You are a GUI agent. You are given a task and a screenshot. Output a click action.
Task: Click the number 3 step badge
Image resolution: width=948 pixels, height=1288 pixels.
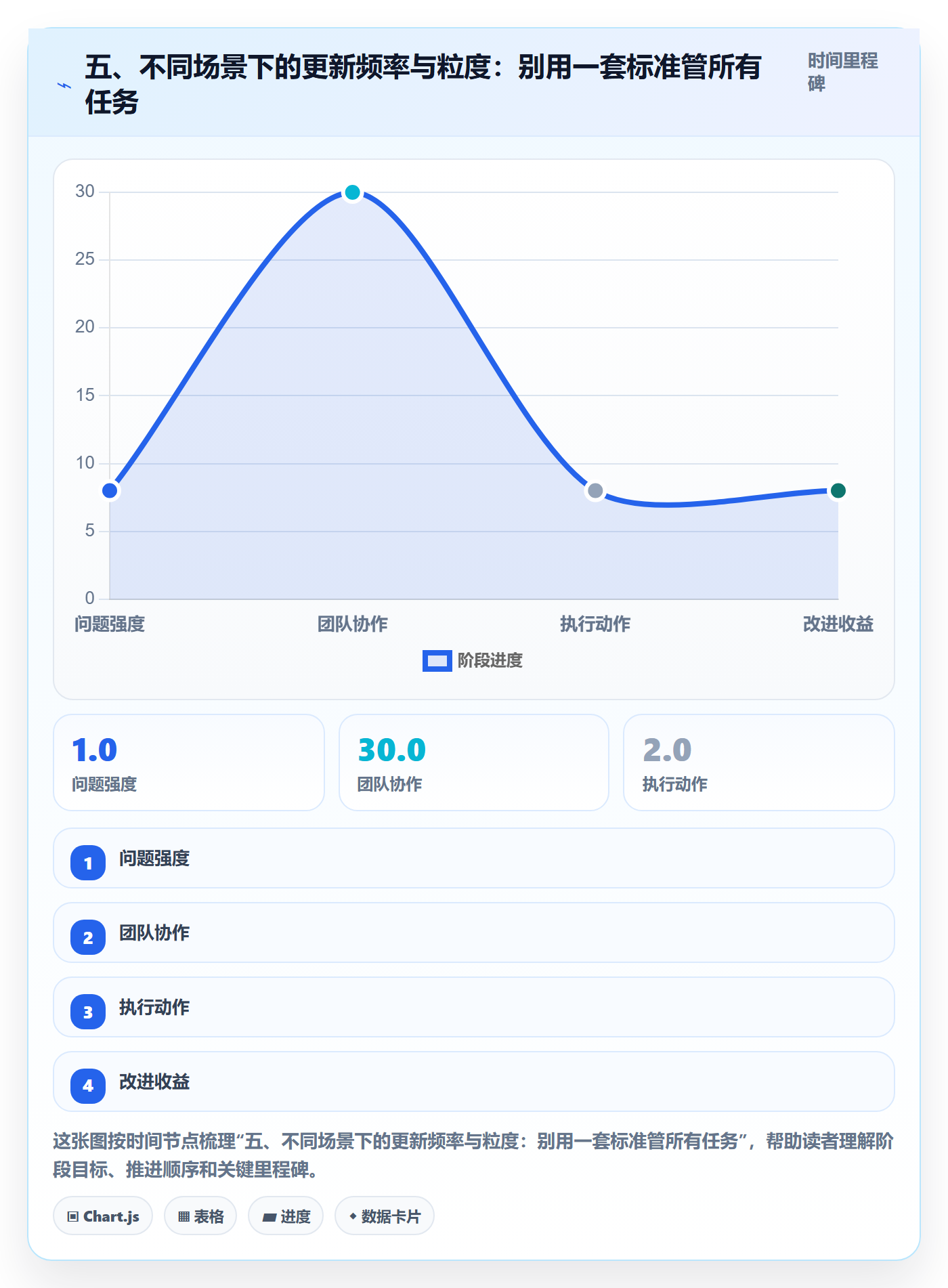[x=88, y=1012]
